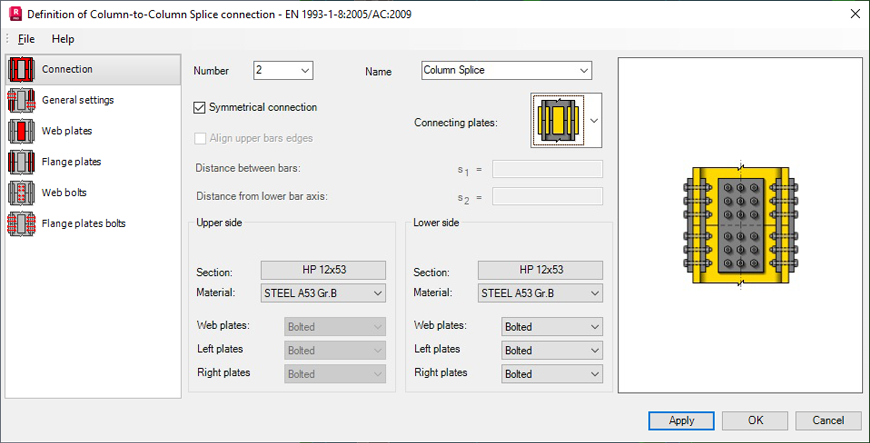Click the Web plates icon

click(22, 131)
